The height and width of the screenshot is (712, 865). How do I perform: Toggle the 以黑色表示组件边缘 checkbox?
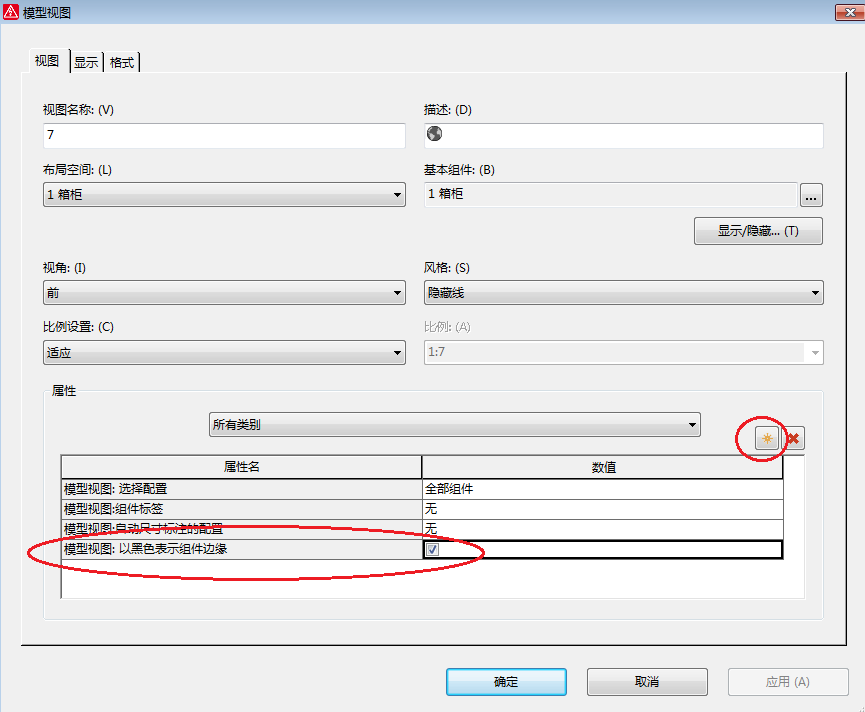click(432, 549)
